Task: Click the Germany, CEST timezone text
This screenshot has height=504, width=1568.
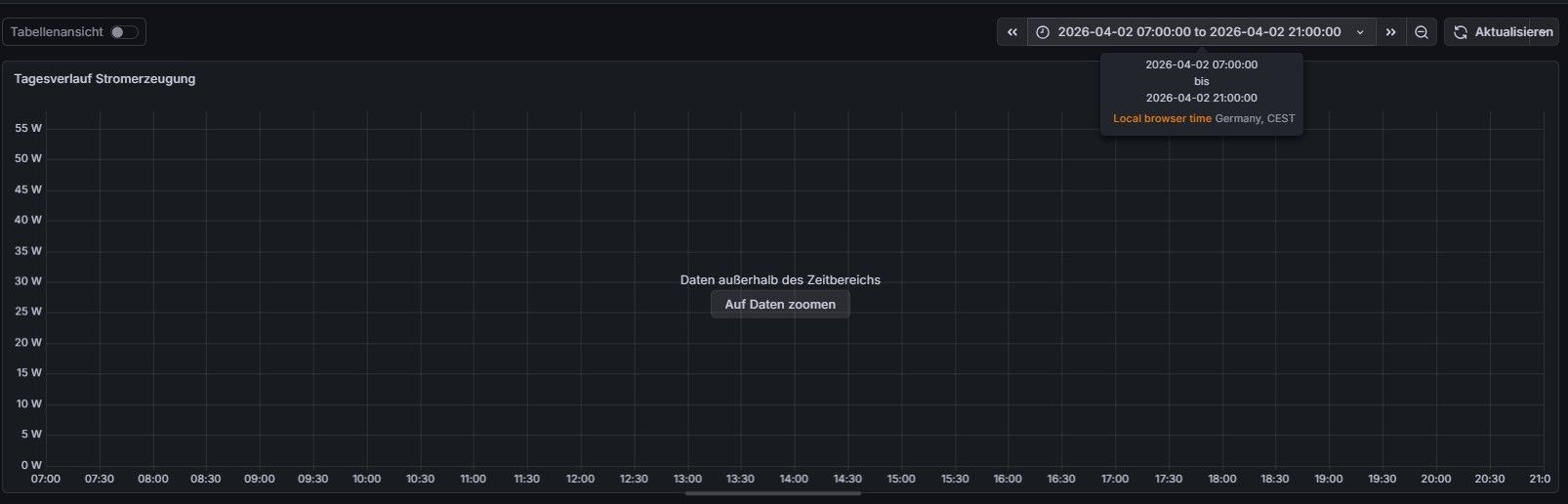Action: click(x=1255, y=118)
